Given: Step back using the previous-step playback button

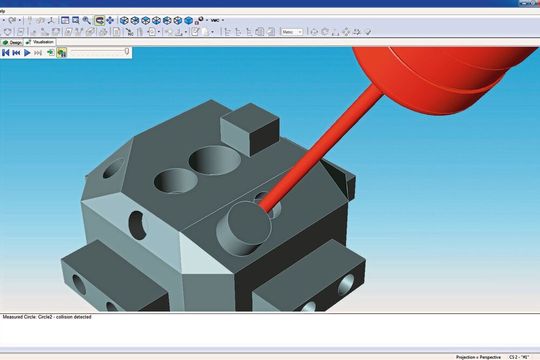Looking at the screenshot, I should tap(16, 53).
